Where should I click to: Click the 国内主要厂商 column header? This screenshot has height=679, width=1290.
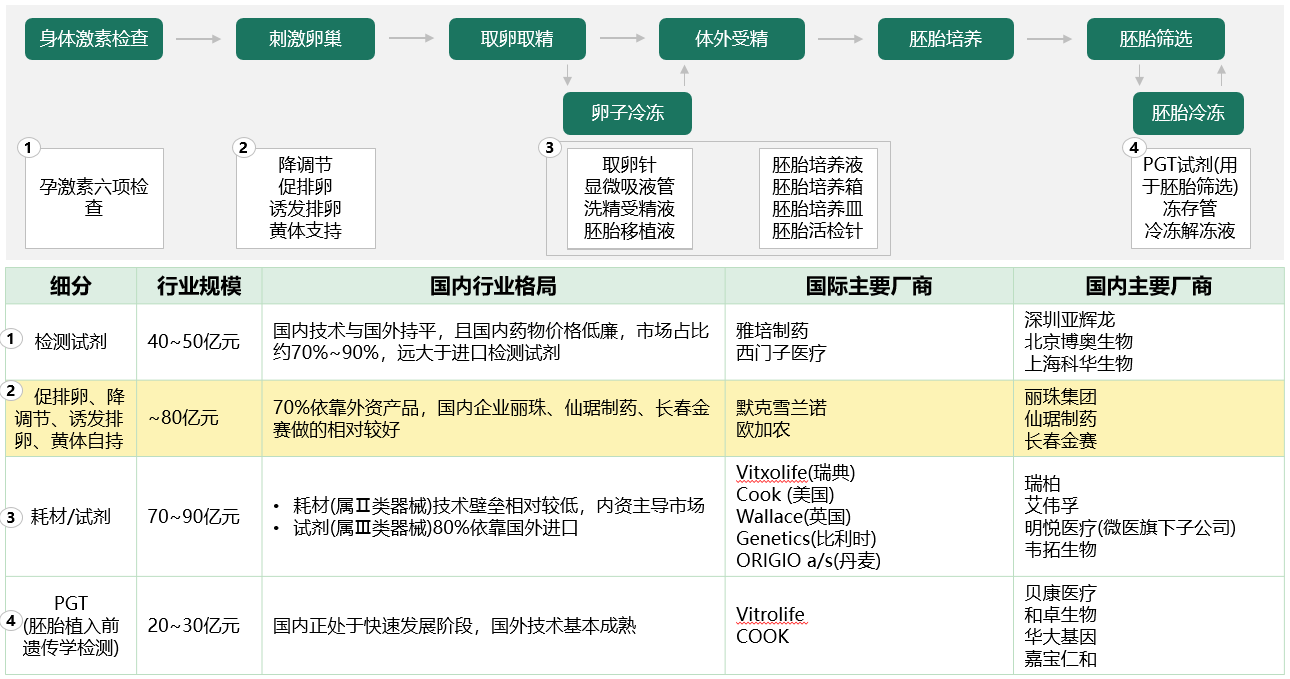tap(1149, 286)
